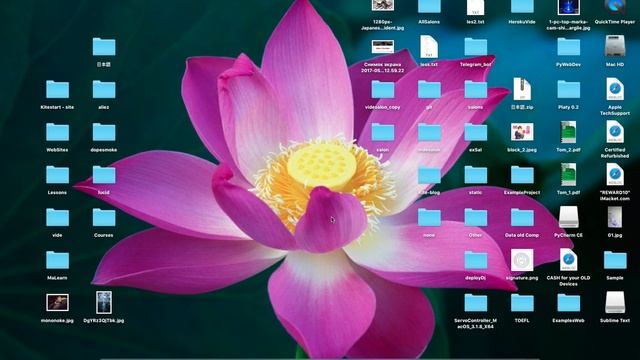The height and width of the screenshot is (360, 640).
Task: Select the Mac HD drive icon
Action: point(615,46)
